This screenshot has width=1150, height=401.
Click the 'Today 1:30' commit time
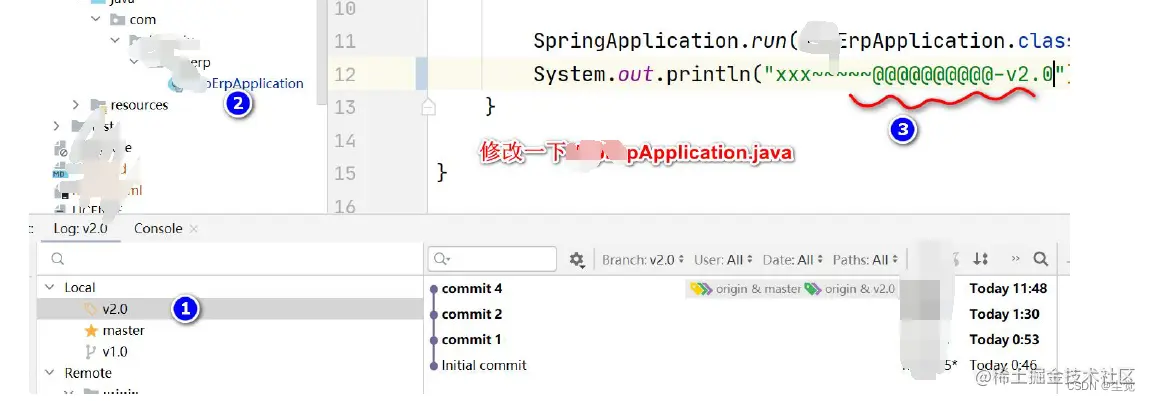[1004, 314]
